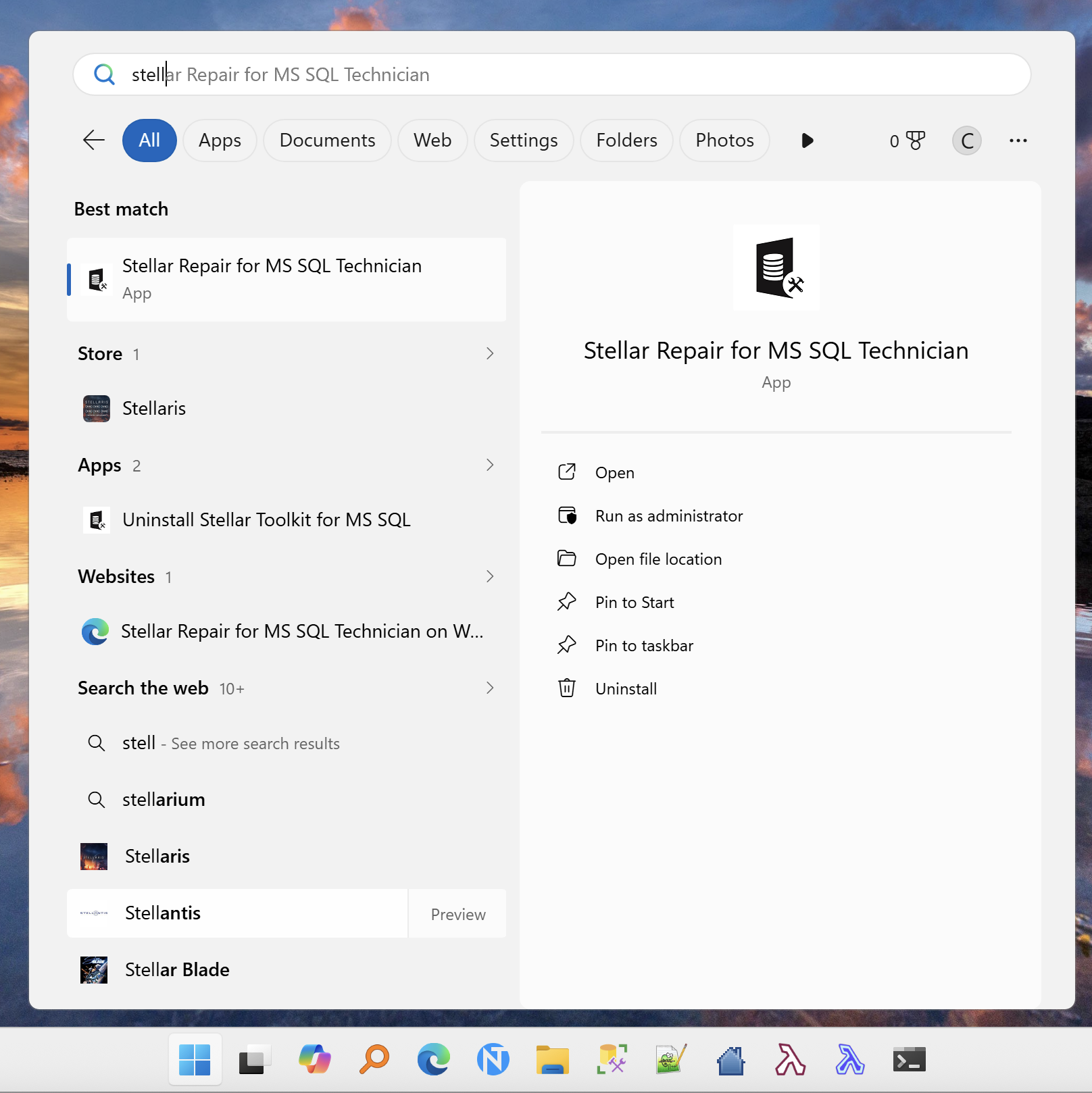Click the search text input field

click(551, 74)
